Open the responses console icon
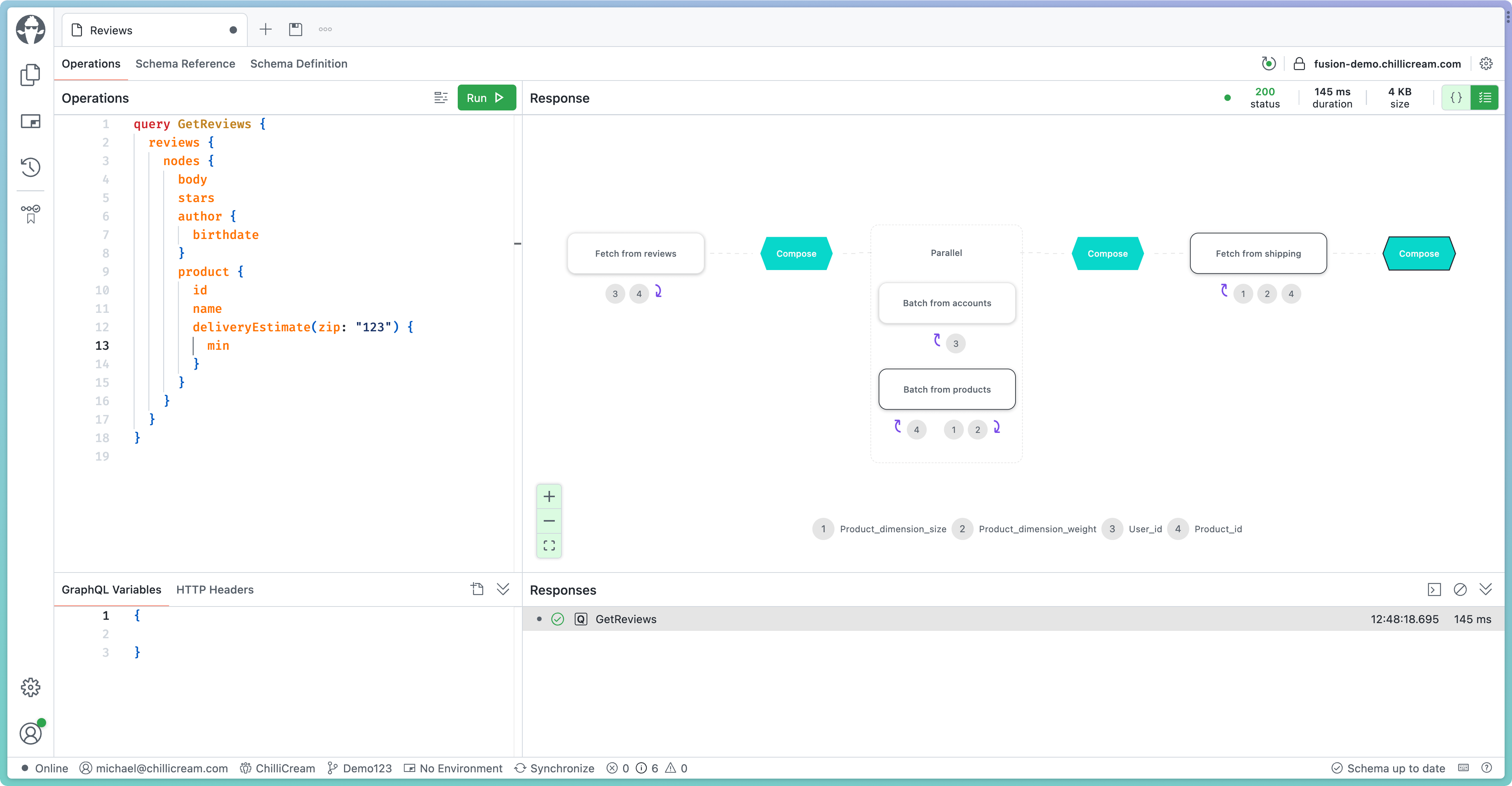This screenshot has width=1512, height=786. pyautogui.click(x=1434, y=589)
